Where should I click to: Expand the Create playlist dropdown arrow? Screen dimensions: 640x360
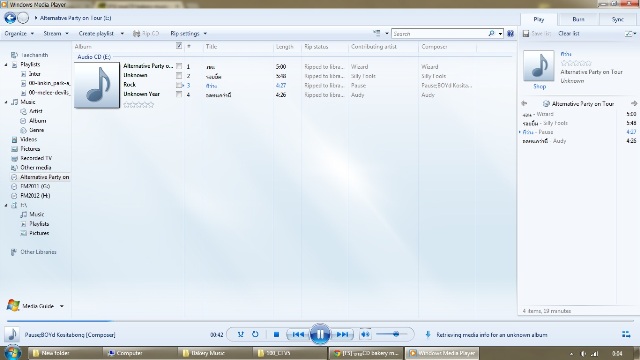[122, 33]
